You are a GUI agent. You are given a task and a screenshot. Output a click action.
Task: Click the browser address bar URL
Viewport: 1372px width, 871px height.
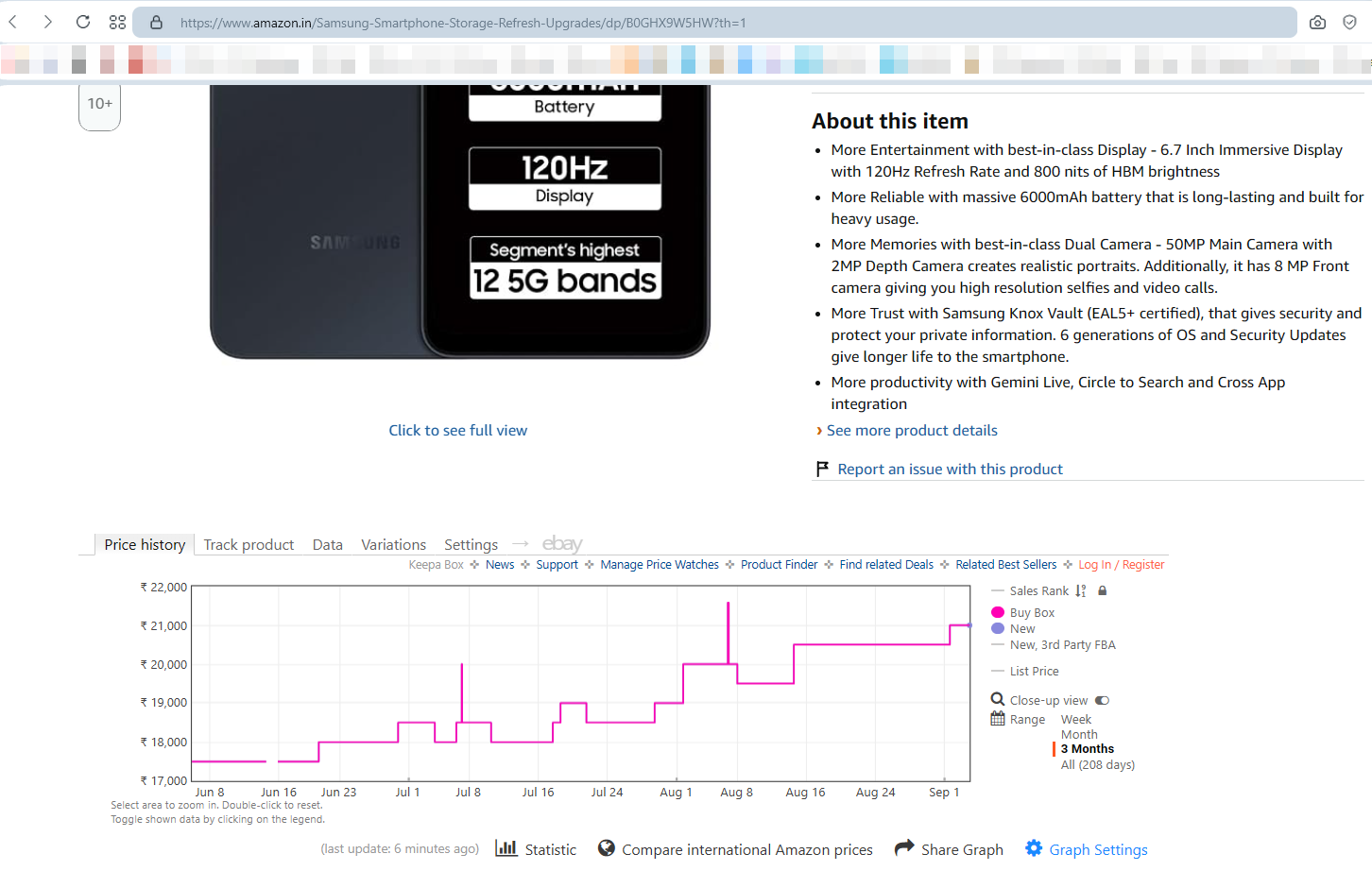[463, 22]
